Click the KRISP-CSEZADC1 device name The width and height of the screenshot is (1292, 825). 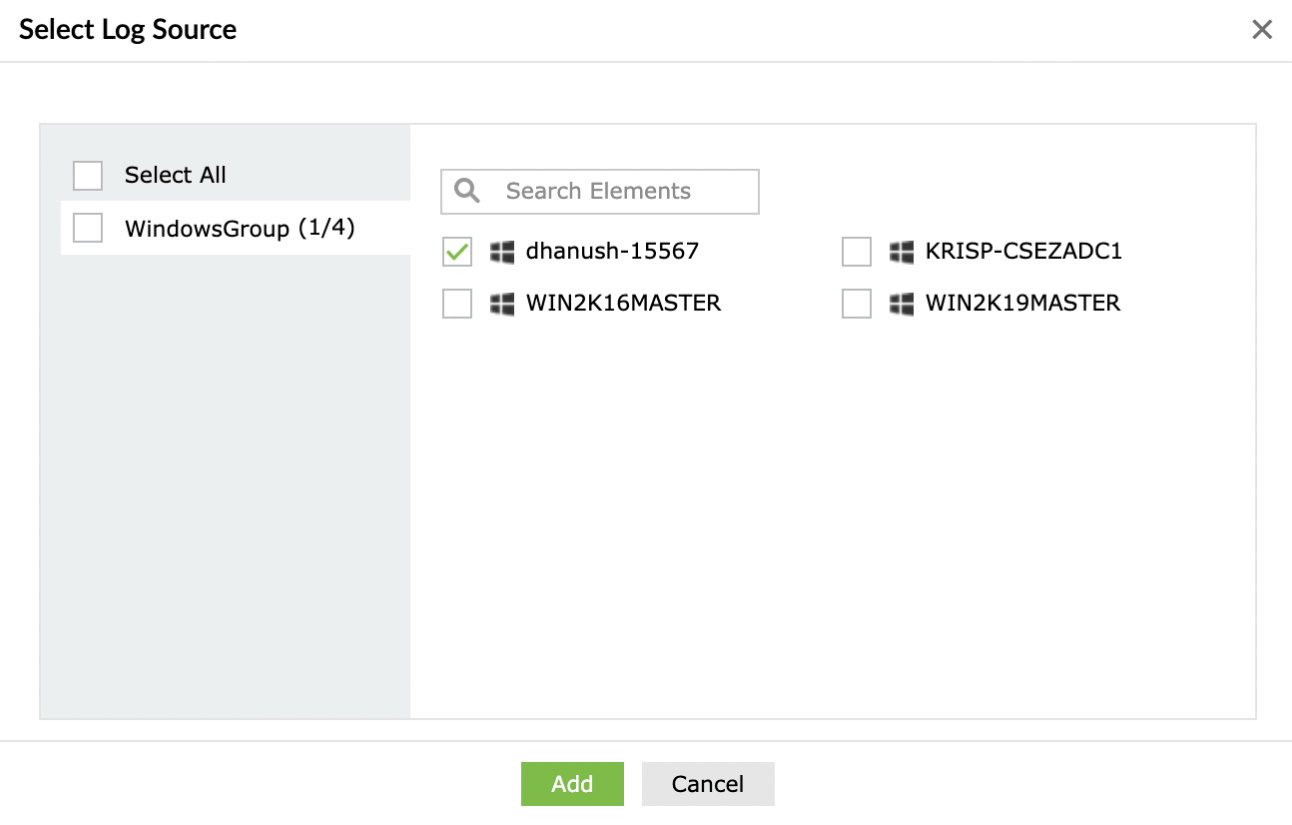pyautogui.click(x=1024, y=252)
